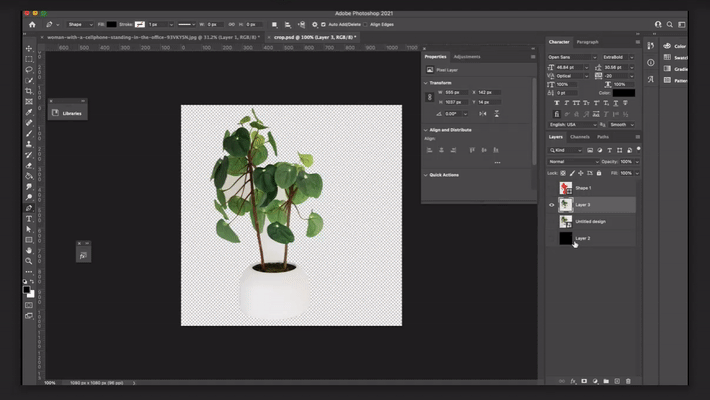Open the Kind layer filter dropdown
The image size is (710, 400).
[565, 150]
